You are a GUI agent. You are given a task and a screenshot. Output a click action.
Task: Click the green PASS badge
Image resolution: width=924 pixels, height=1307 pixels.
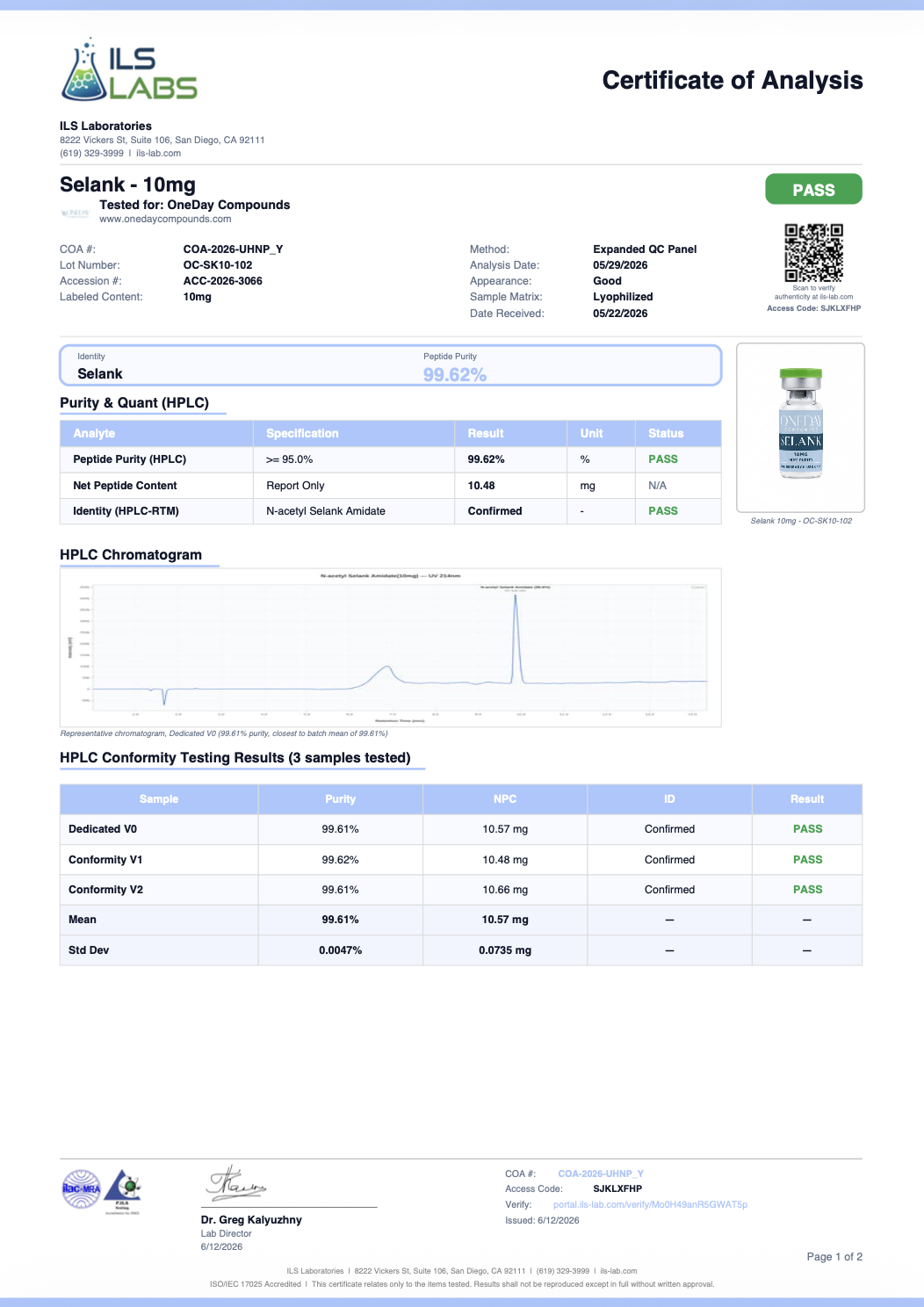pos(813,190)
